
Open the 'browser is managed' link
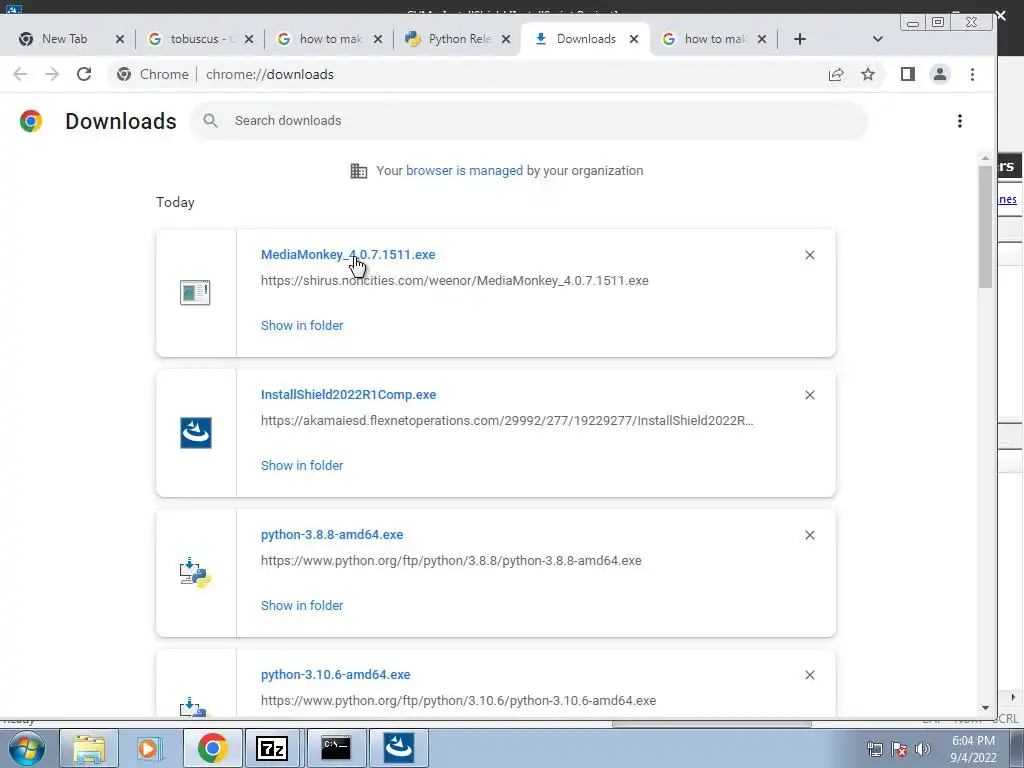(x=464, y=170)
